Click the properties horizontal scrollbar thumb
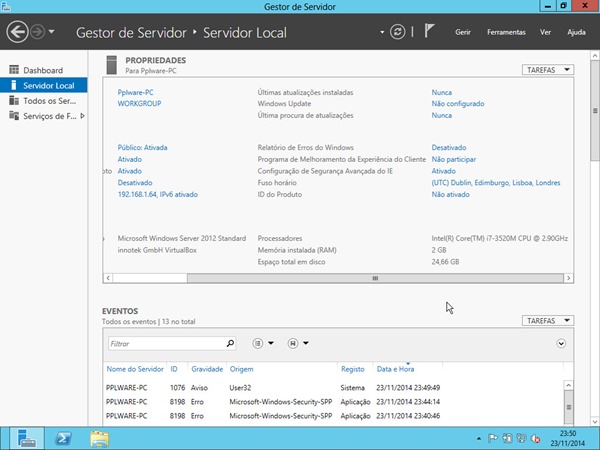Viewport: 600px width, 450px height. point(375,278)
